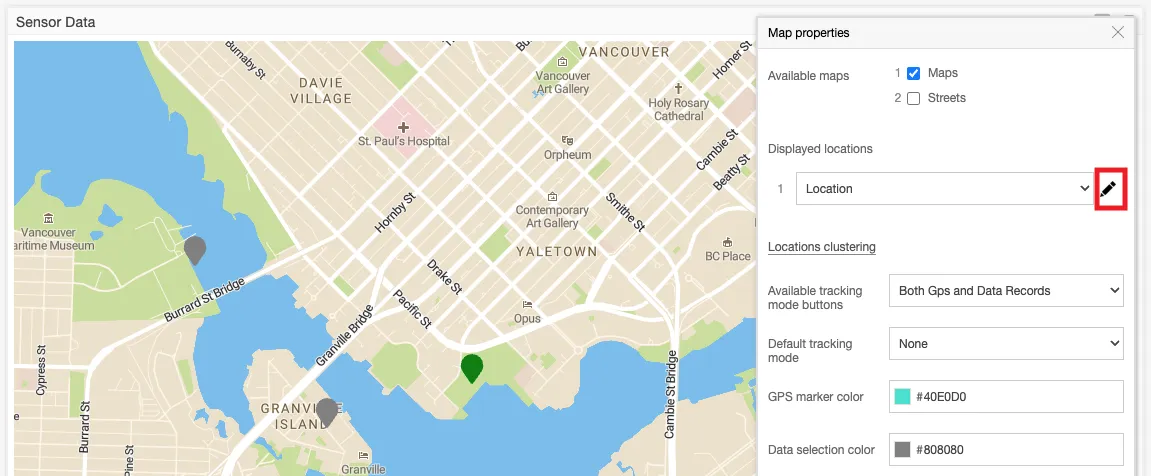Click the gray marker near Maritime Museum
The image size is (1151, 476).
pos(195,248)
